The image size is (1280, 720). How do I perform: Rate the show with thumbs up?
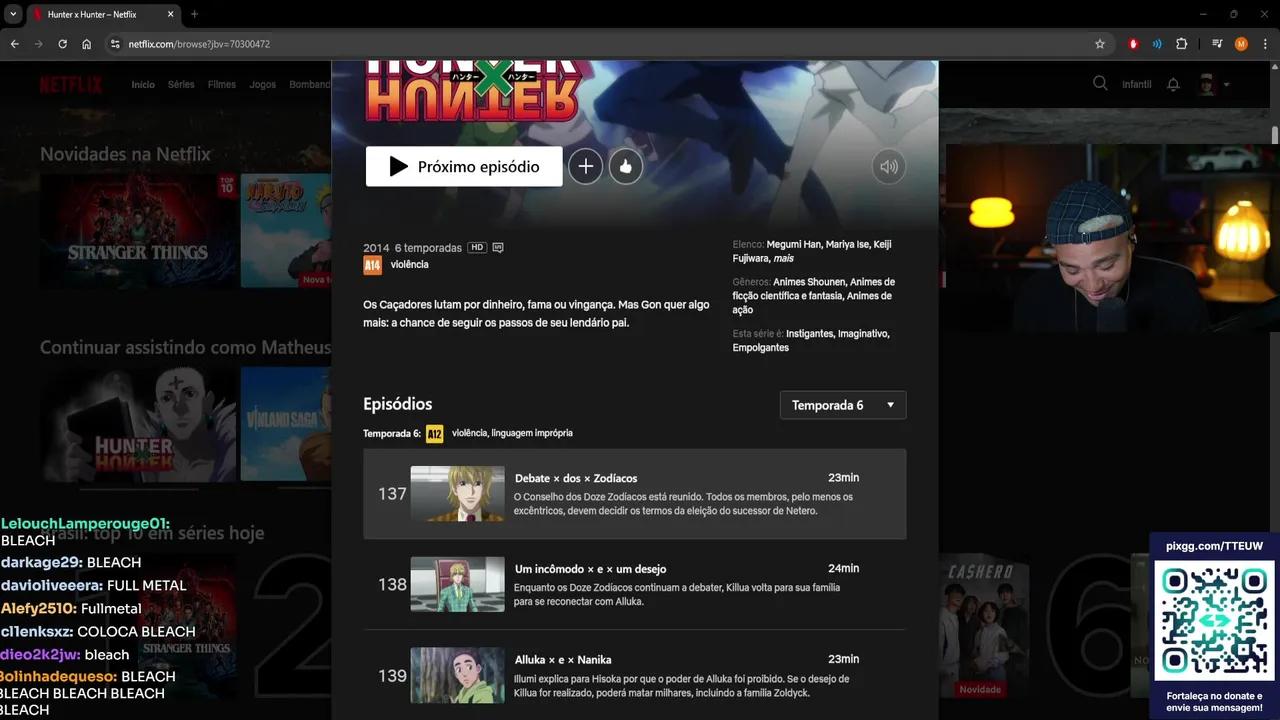tap(626, 167)
